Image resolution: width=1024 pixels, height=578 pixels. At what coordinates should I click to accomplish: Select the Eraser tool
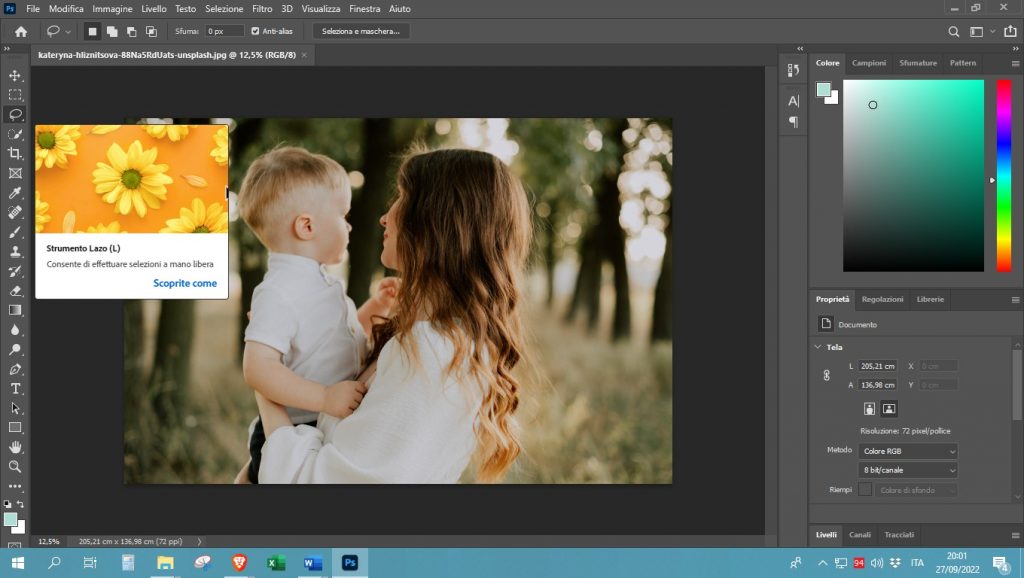[15, 290]
